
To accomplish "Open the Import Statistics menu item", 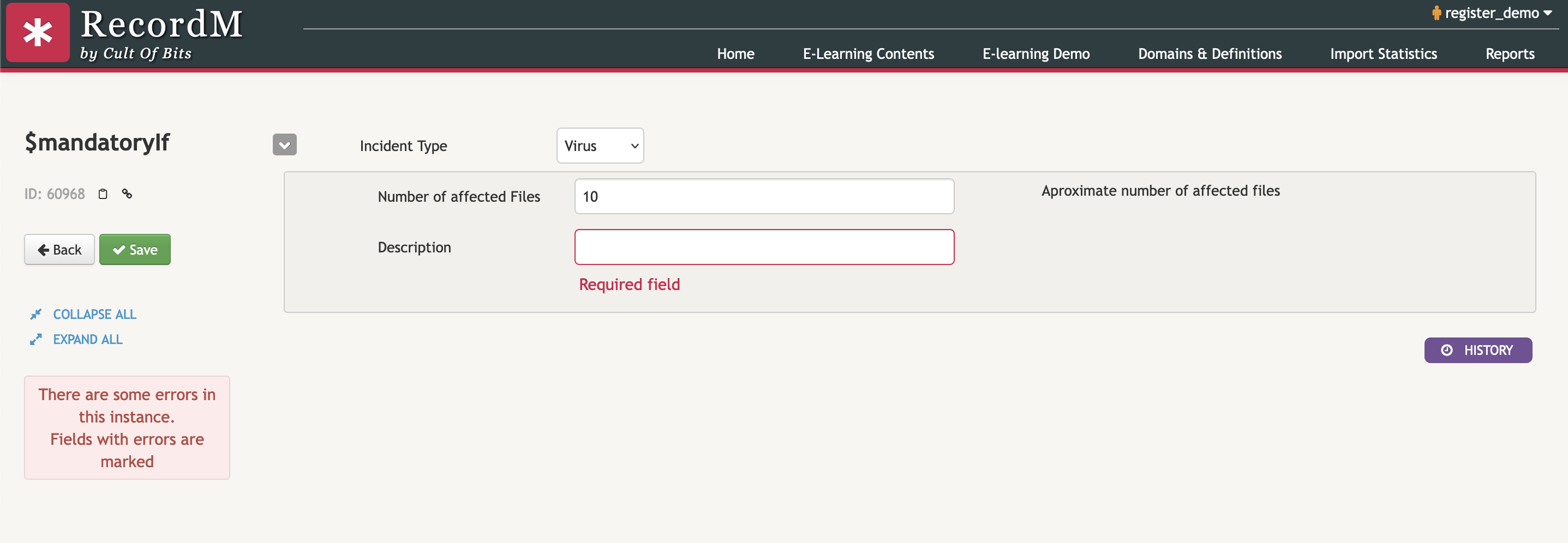I will click(1383, 53).
